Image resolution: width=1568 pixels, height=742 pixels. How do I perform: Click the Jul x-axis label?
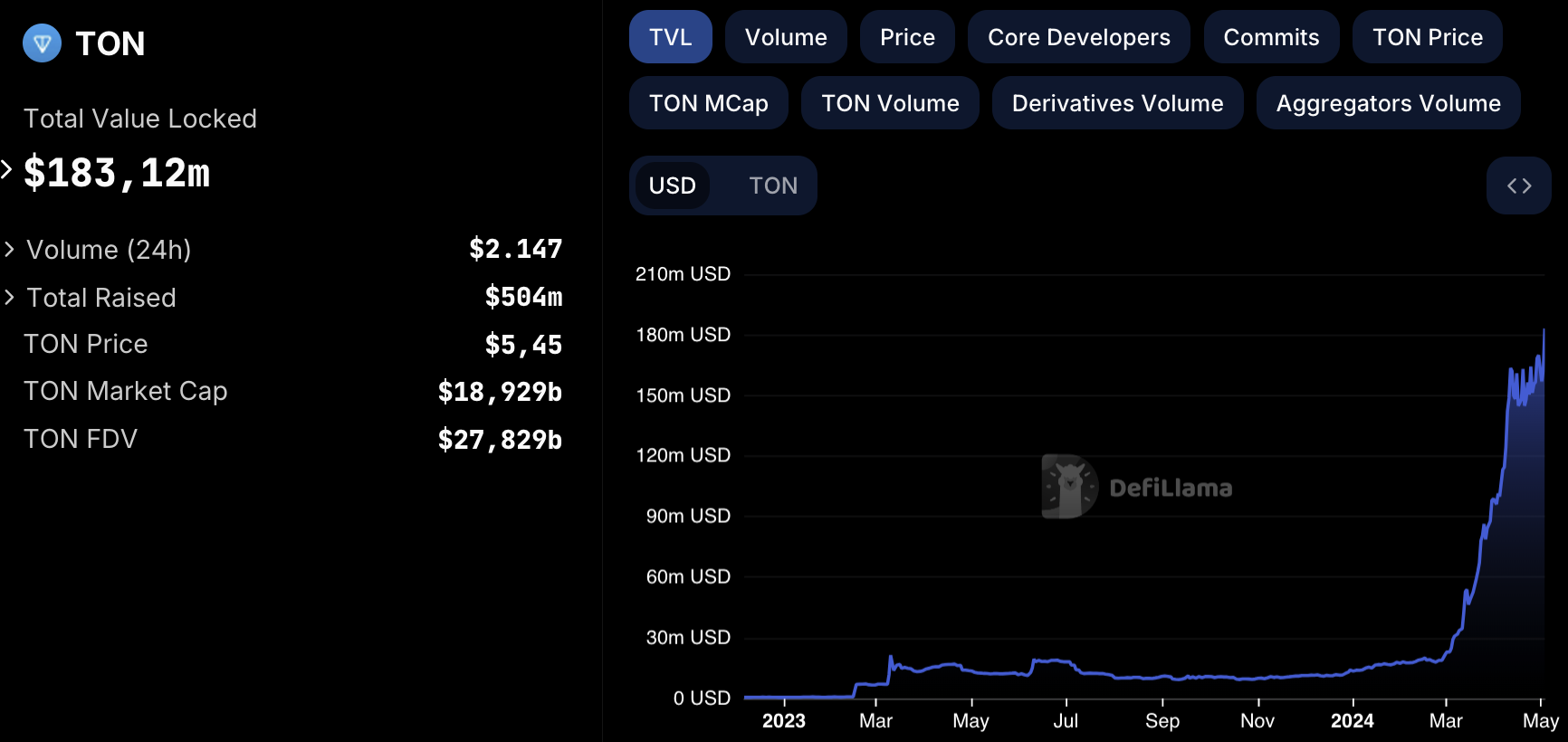1066,721
